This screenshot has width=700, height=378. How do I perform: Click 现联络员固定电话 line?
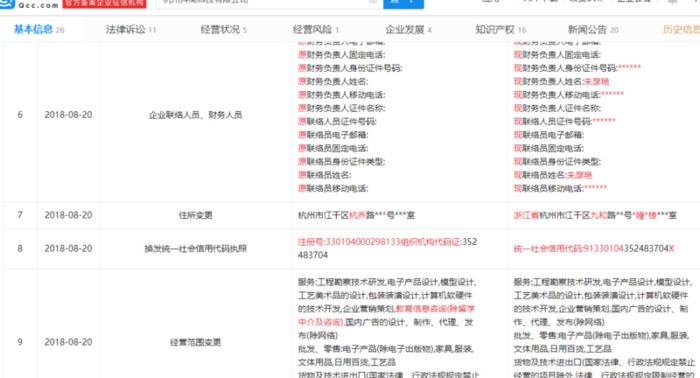pos(549,149)
